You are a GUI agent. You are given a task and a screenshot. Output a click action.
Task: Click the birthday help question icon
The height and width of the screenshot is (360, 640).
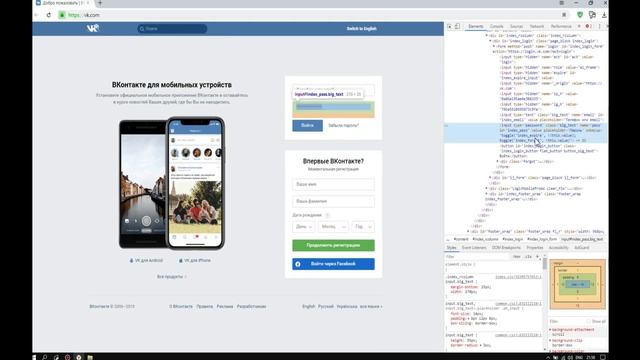pyautogui.click(x=327, y=215)
